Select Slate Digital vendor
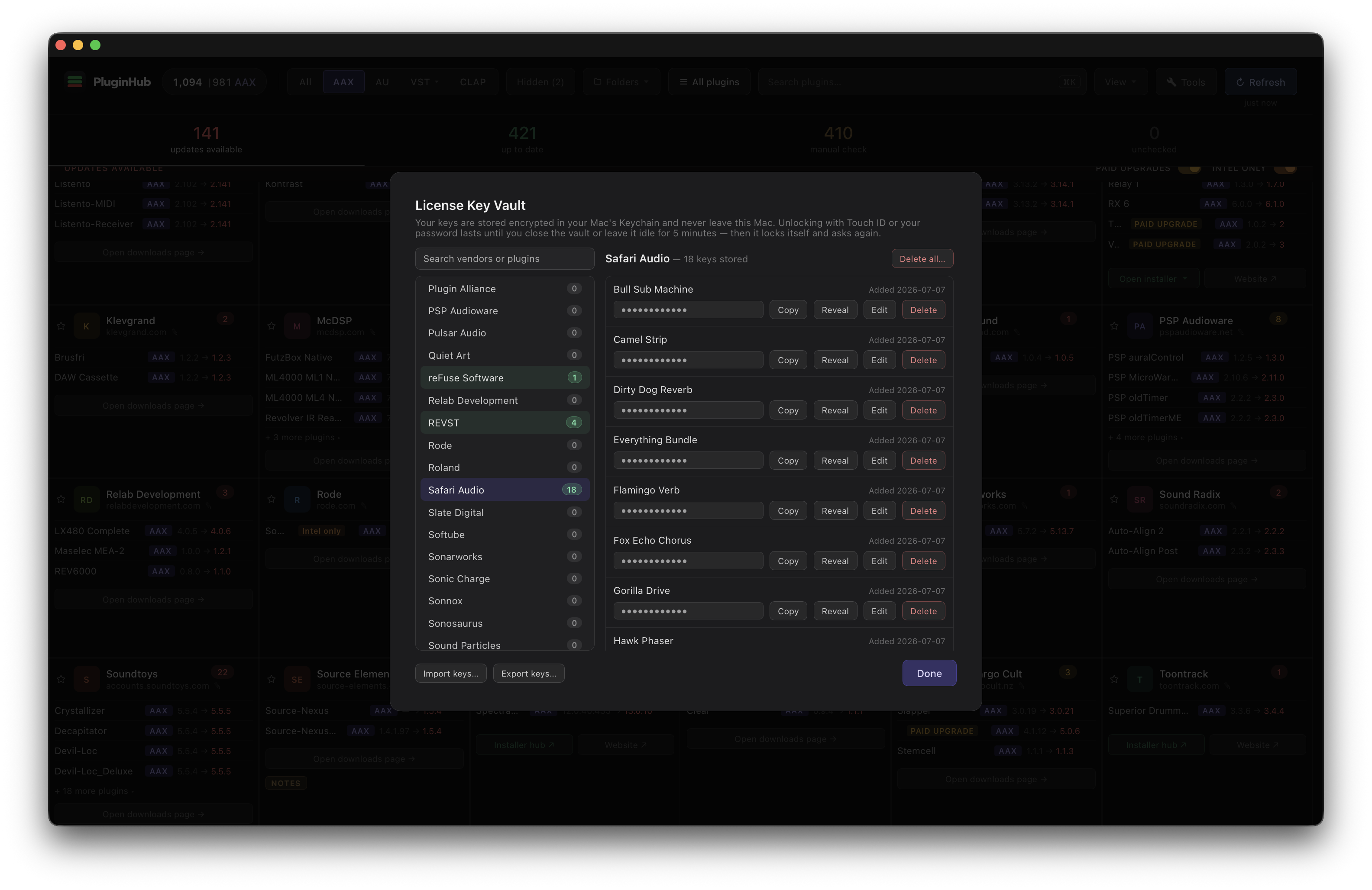The height and width of the screenshot is (890, 1372). (x=505, y=512)
